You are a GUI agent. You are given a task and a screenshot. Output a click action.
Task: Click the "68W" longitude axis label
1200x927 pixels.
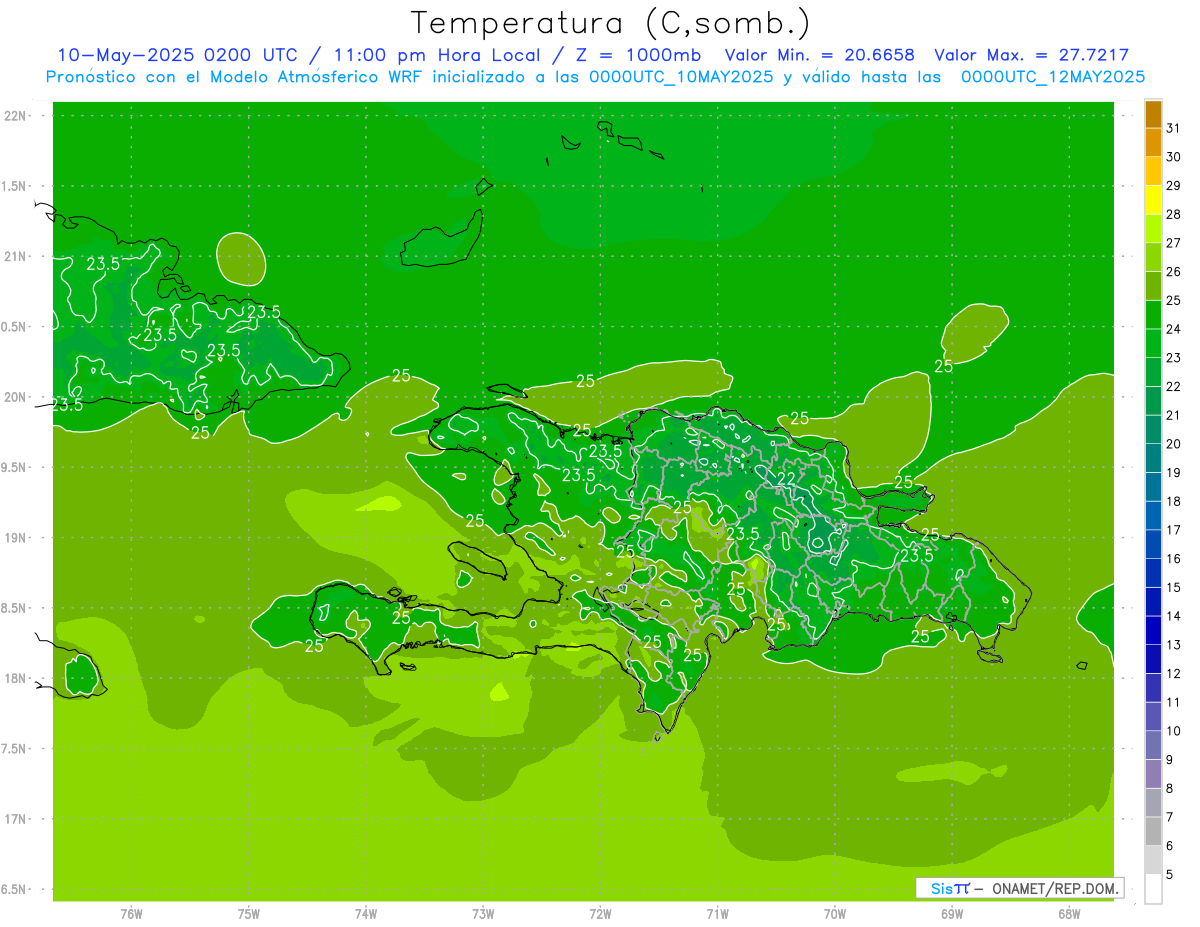click(x=1069, y=914)
